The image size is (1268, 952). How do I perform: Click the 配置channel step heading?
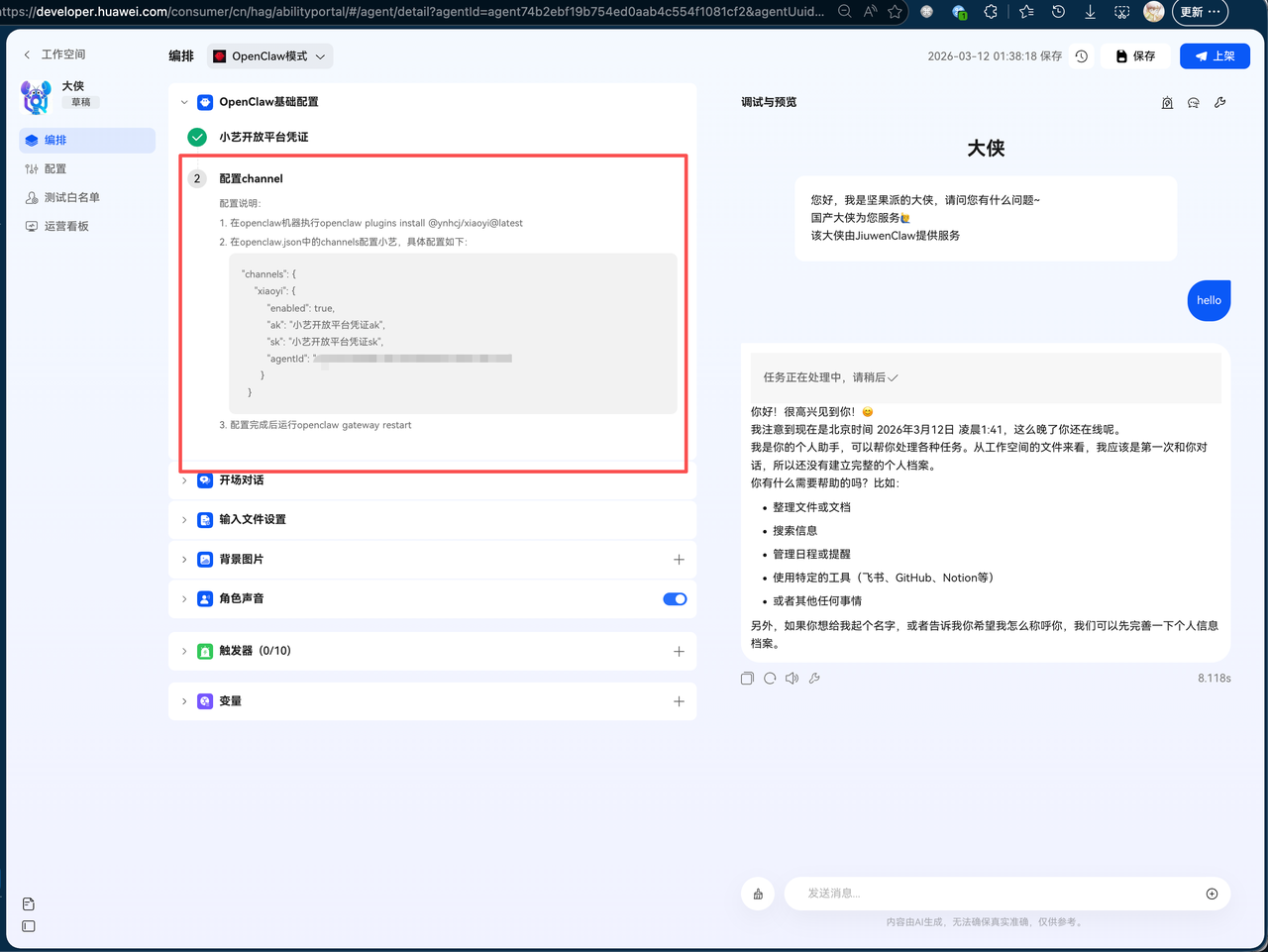coord(251,178)
